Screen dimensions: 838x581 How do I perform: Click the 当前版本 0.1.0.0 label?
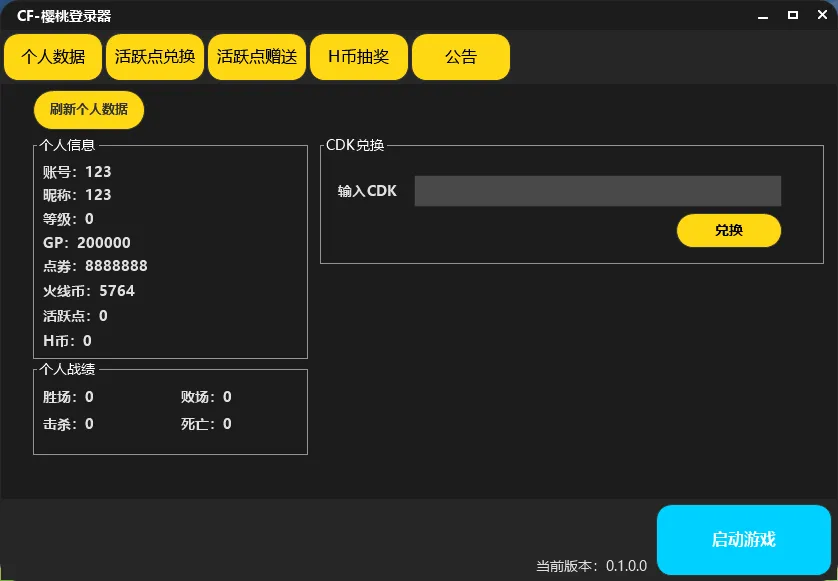coord(592,566)
